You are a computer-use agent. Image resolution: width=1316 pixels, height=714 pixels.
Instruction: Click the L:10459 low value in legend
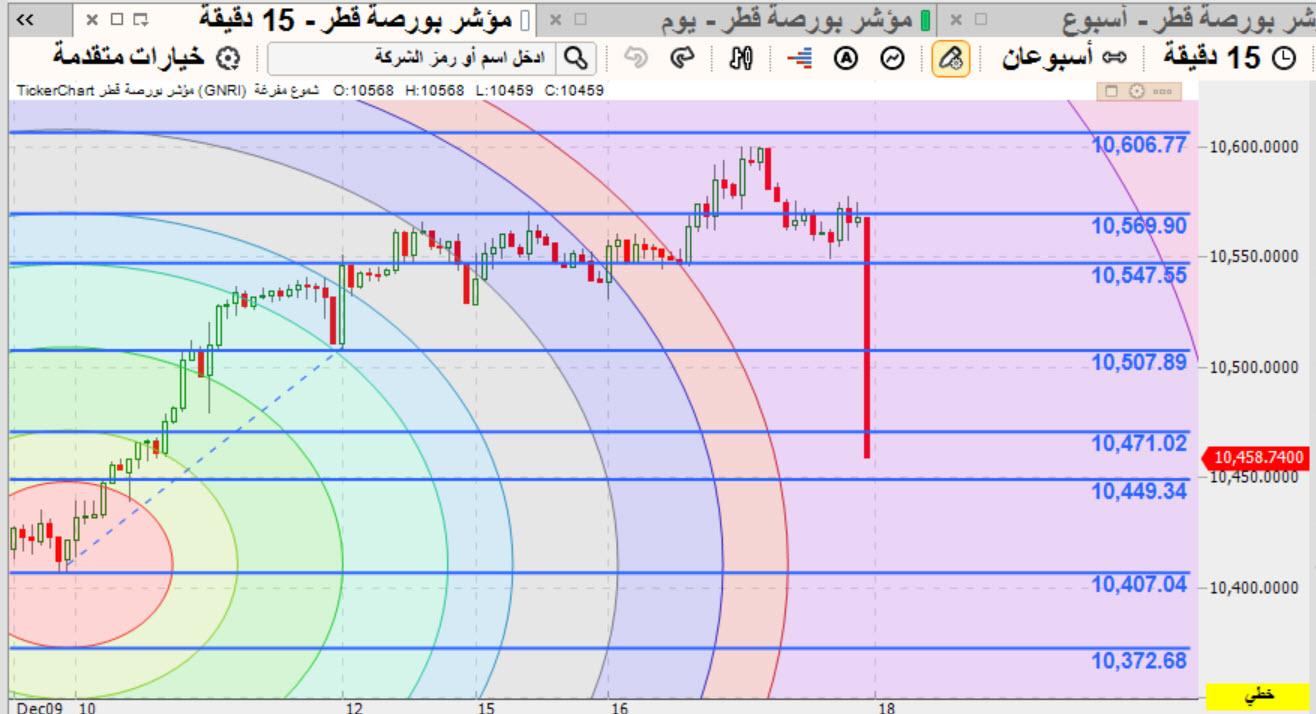pyautogui.click(x=505, y=91)
